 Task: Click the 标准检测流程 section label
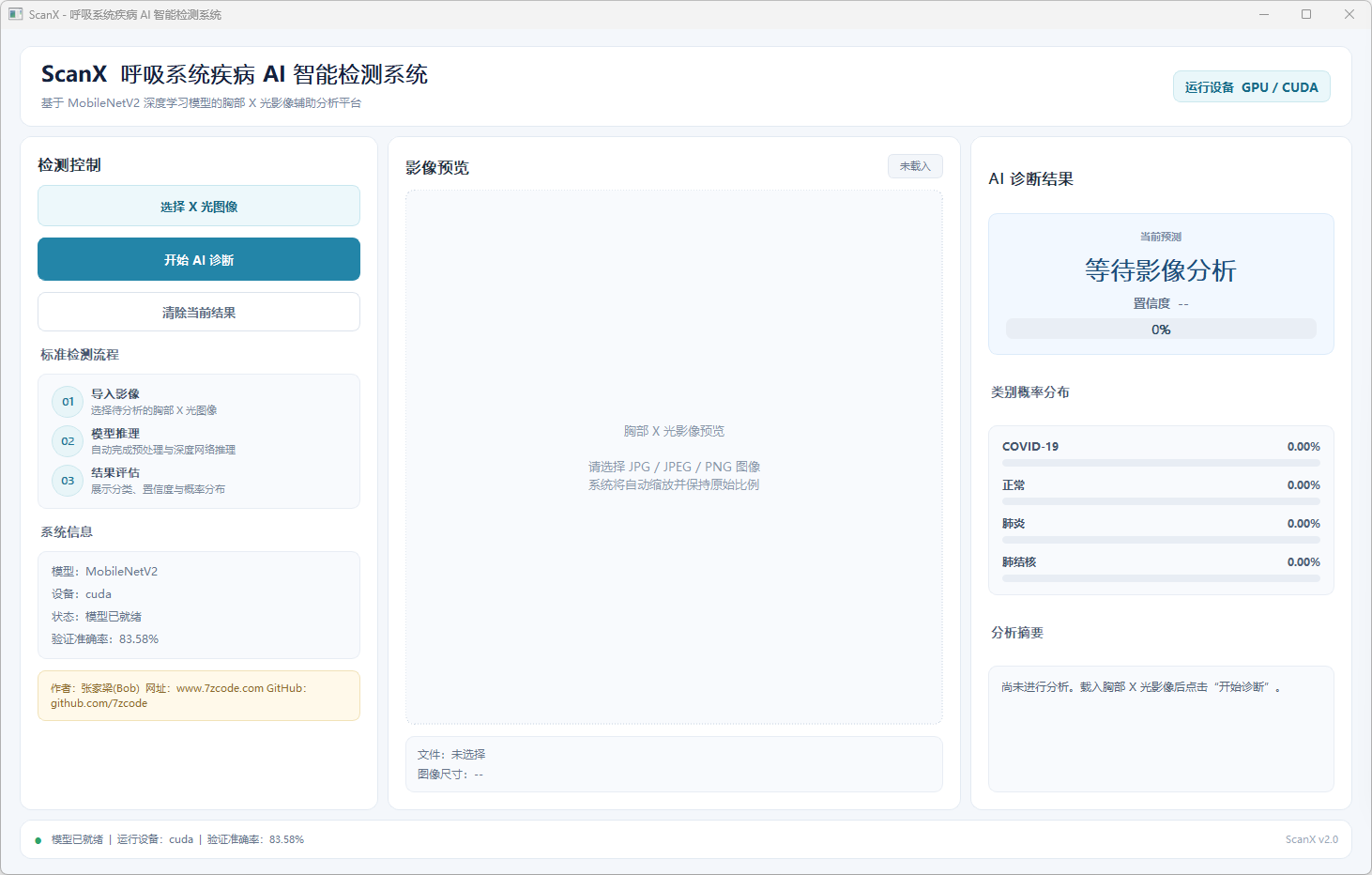80,355
